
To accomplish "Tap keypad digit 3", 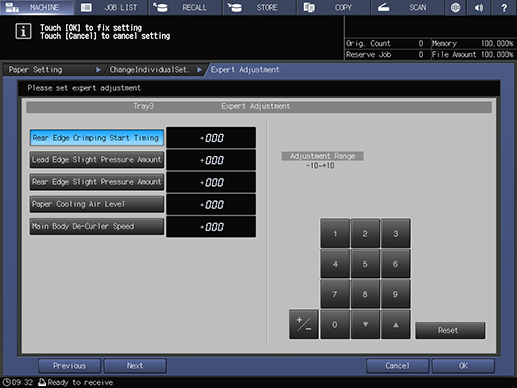I will pos(395,234).
